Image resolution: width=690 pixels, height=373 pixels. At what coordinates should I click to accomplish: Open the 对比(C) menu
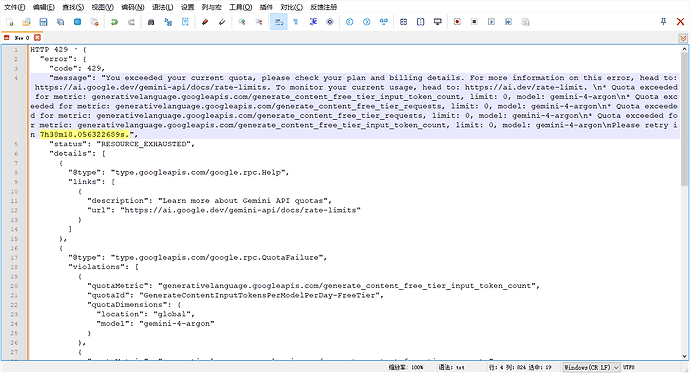292,7
